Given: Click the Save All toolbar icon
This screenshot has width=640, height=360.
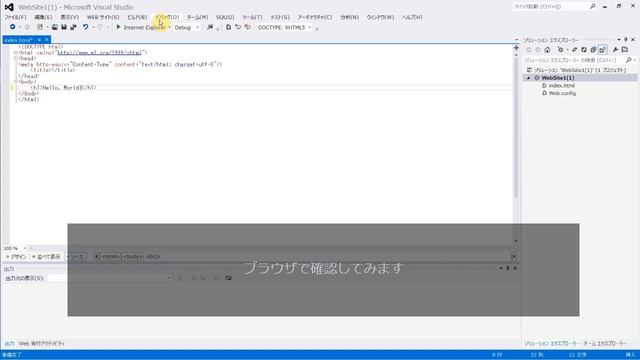Looking at the screenshot, I should coord(73,27).
